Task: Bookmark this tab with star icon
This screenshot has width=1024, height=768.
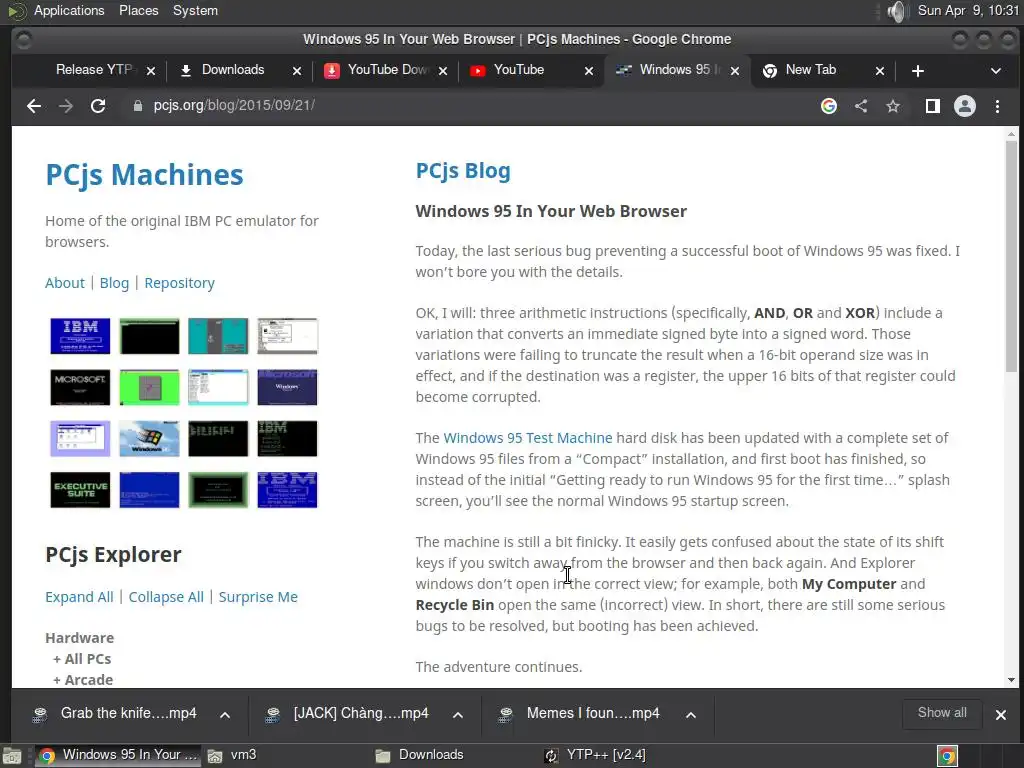Action: [x=893, y=106]
